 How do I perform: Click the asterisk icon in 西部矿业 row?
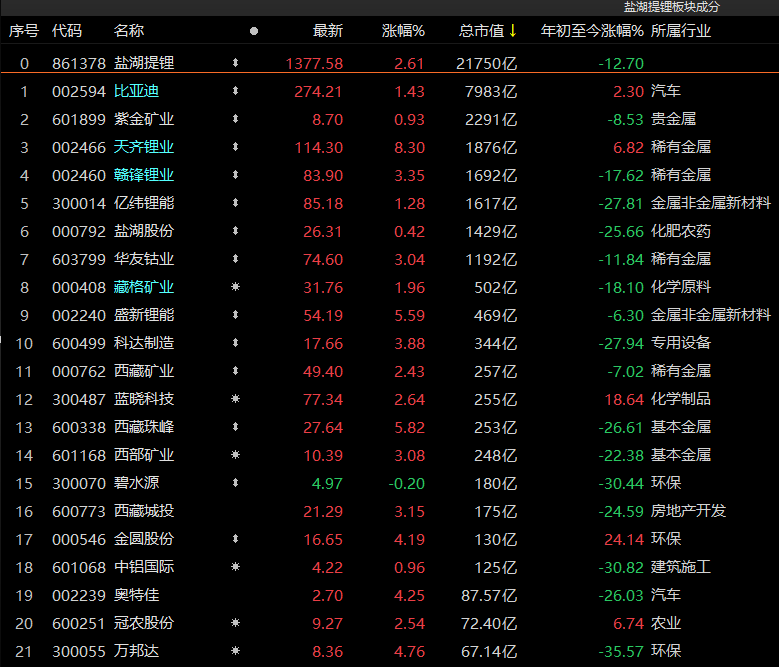pyautogui.click(x=235, y=455)
